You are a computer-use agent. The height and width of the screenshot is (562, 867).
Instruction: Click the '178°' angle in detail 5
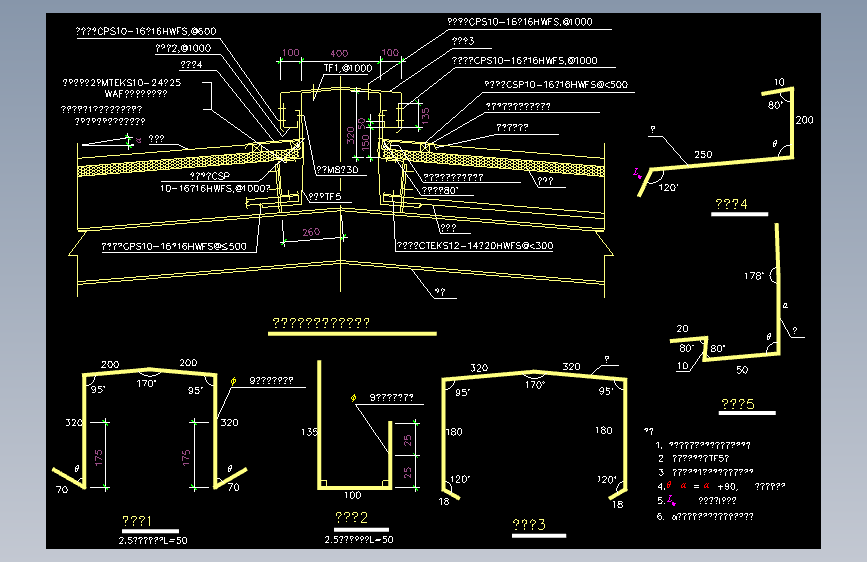[754, 275]
